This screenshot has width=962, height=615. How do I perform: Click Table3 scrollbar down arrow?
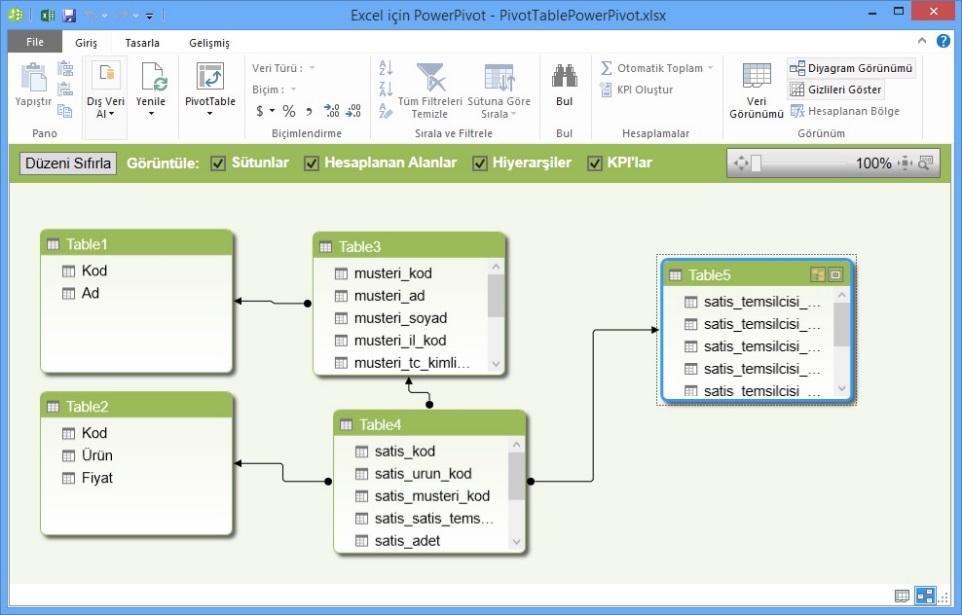tap(496, 364)
